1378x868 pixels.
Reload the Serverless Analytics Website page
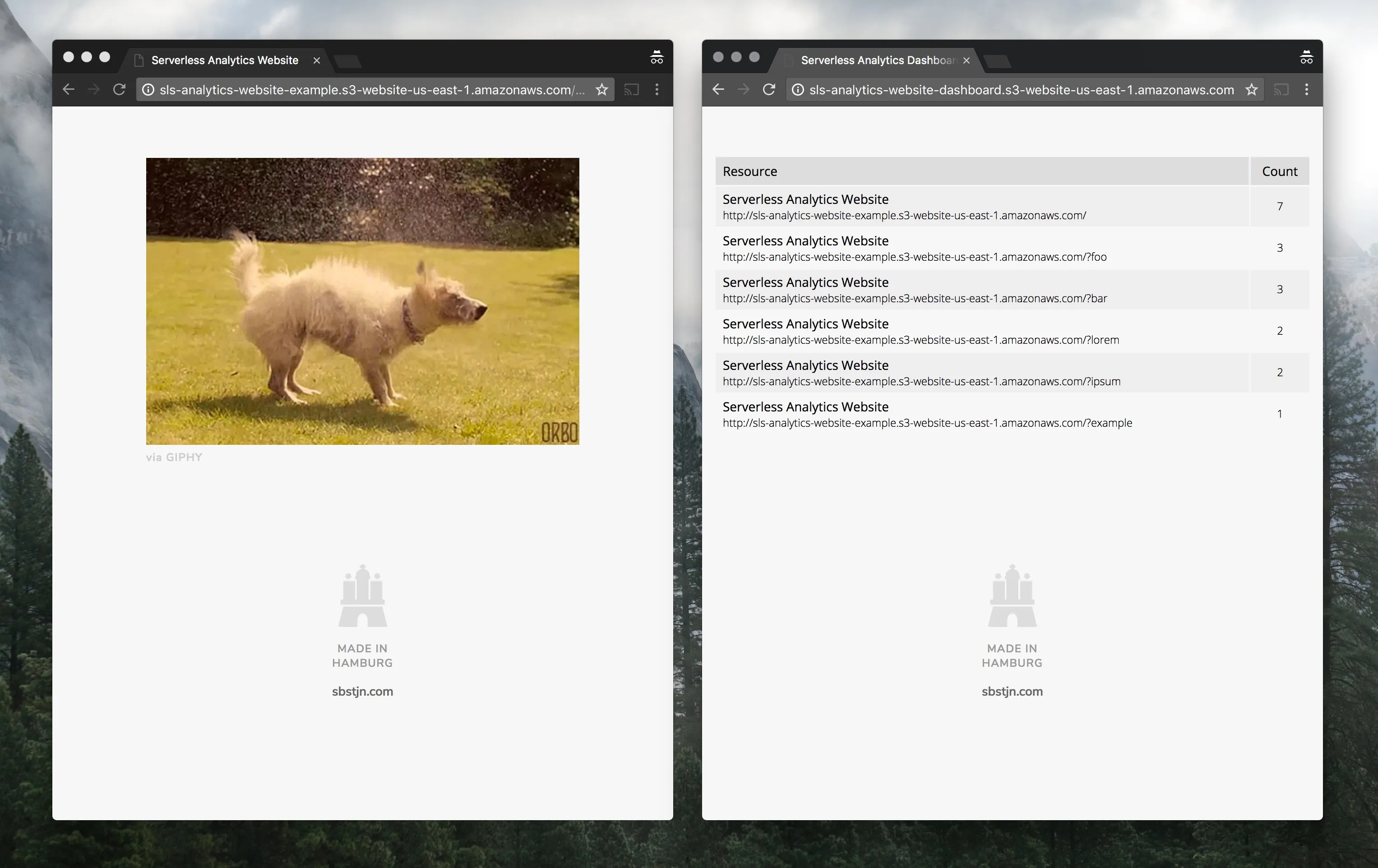point(119,90)
